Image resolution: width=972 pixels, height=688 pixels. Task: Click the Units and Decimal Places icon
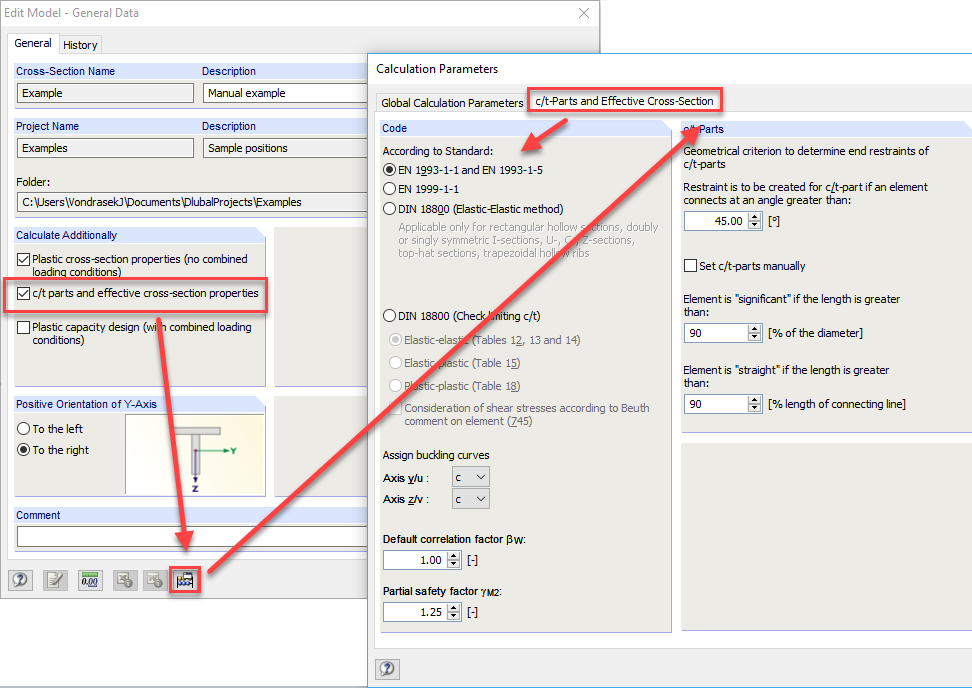[89, 580]
